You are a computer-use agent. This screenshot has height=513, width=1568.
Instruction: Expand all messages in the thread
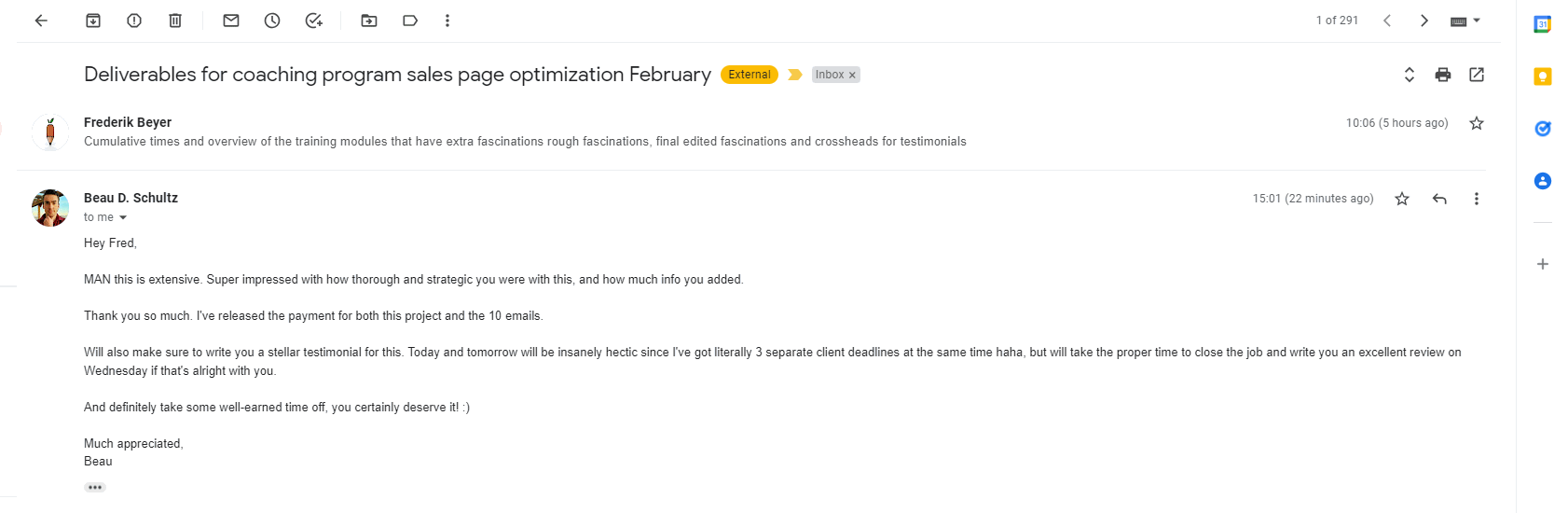tap(1410, 75)
